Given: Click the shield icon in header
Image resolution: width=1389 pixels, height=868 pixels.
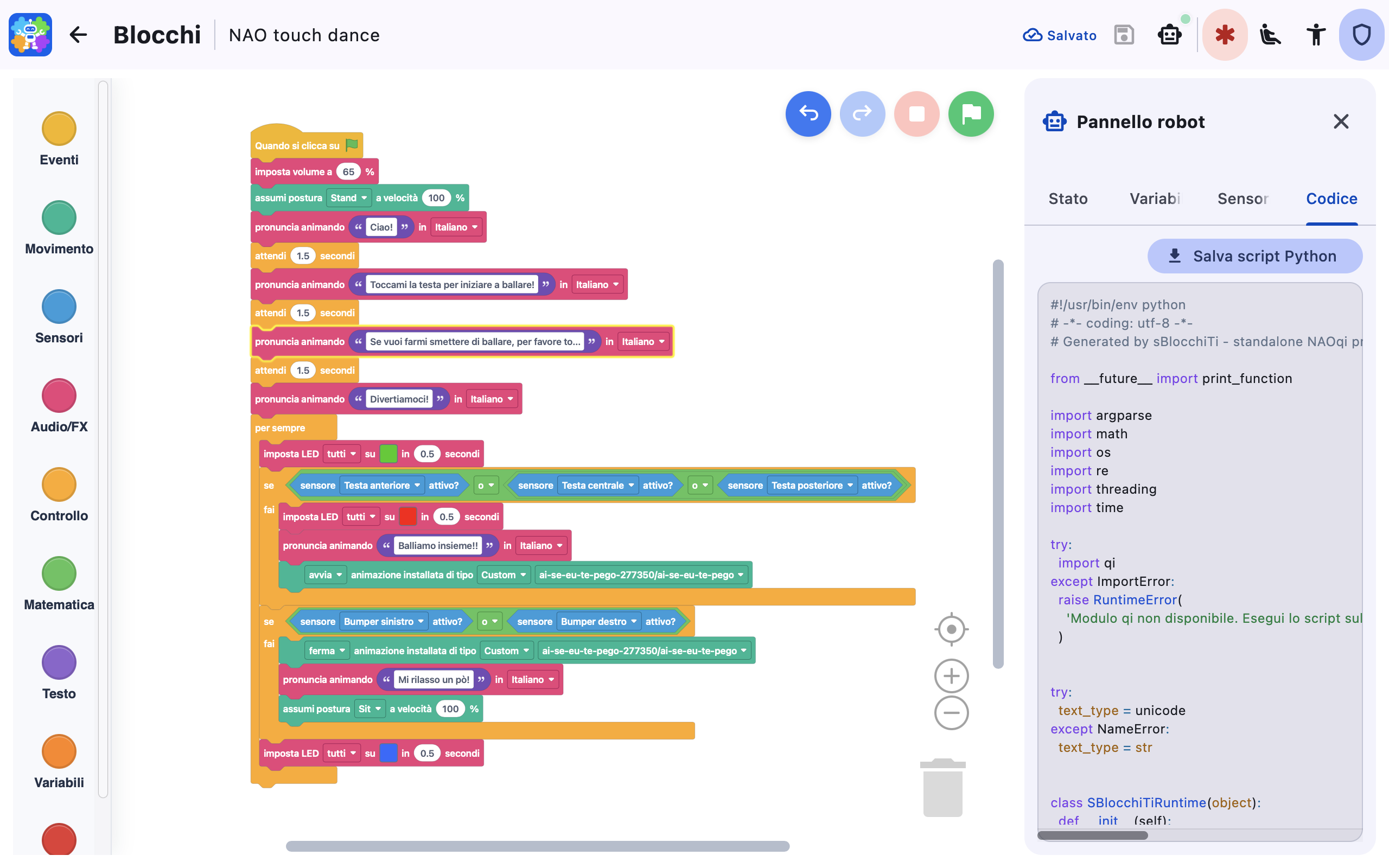Looking at the screenshot, I should (x=1361, y=35).
